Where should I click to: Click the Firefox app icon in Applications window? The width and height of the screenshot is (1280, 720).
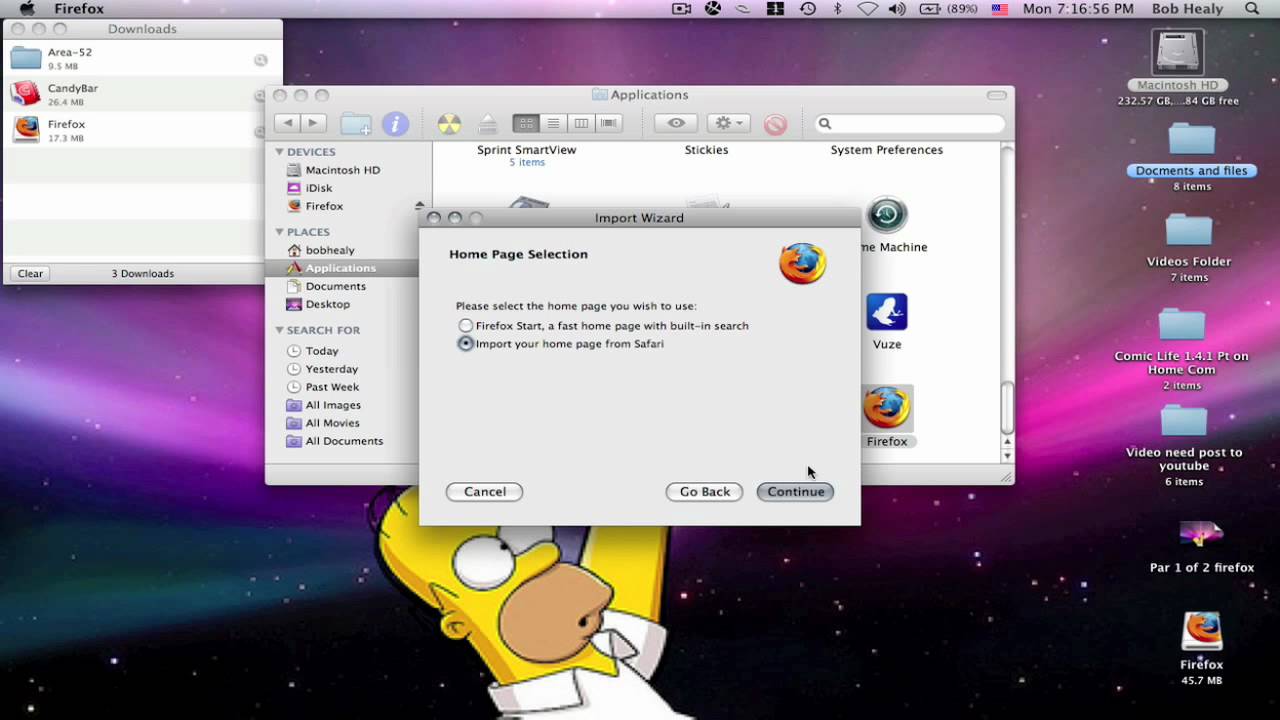[x=887, y=408]
